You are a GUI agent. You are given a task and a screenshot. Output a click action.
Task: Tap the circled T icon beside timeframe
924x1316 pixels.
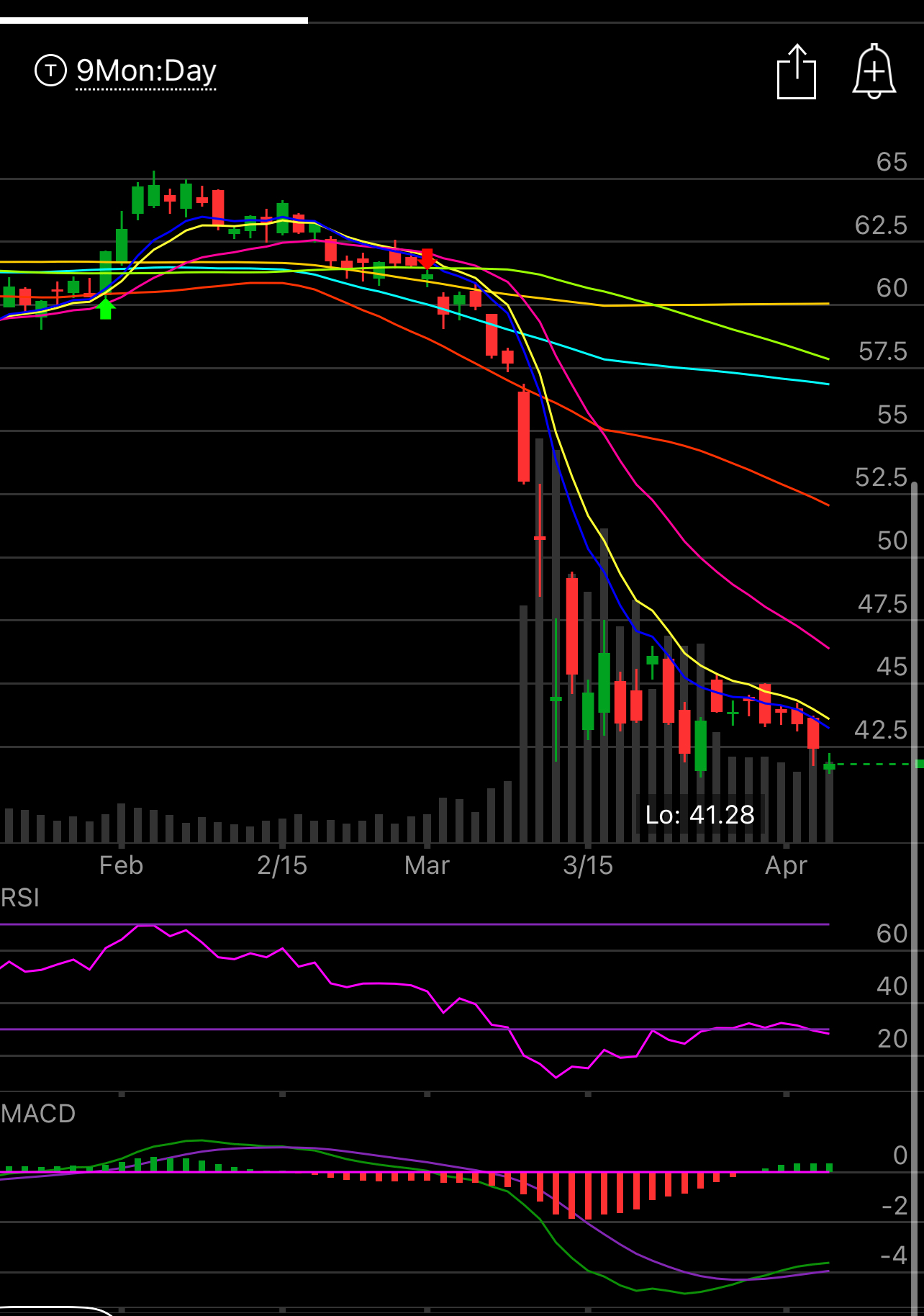coord(50,71)
